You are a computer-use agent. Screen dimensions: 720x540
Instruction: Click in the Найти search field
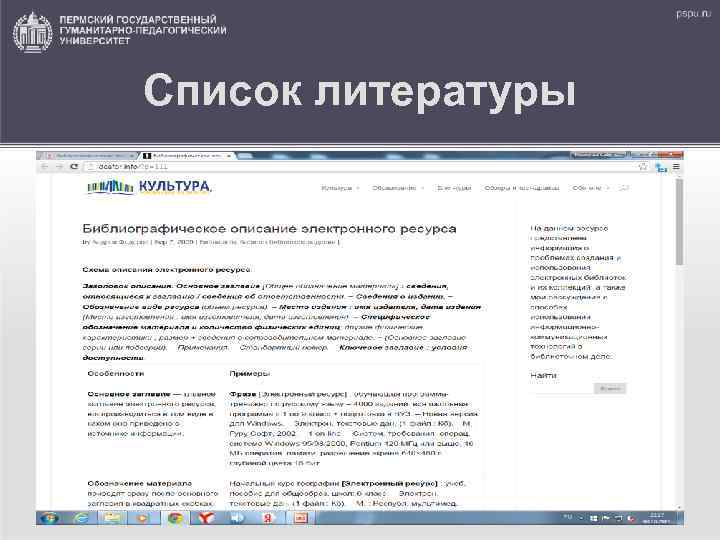pos(561,388)
